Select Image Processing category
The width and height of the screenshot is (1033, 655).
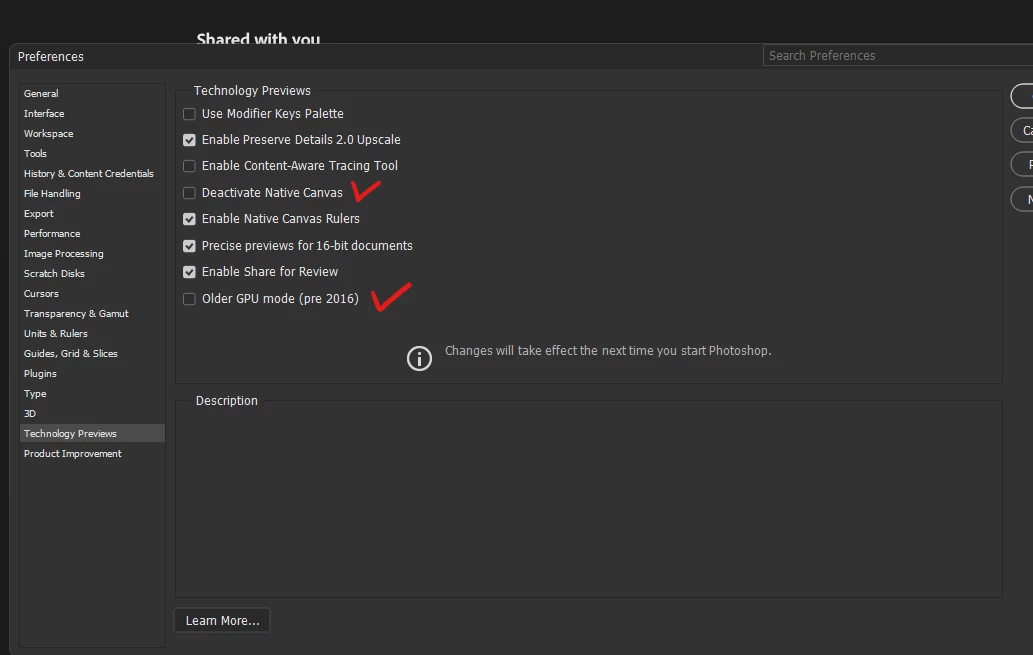[92, 254]
